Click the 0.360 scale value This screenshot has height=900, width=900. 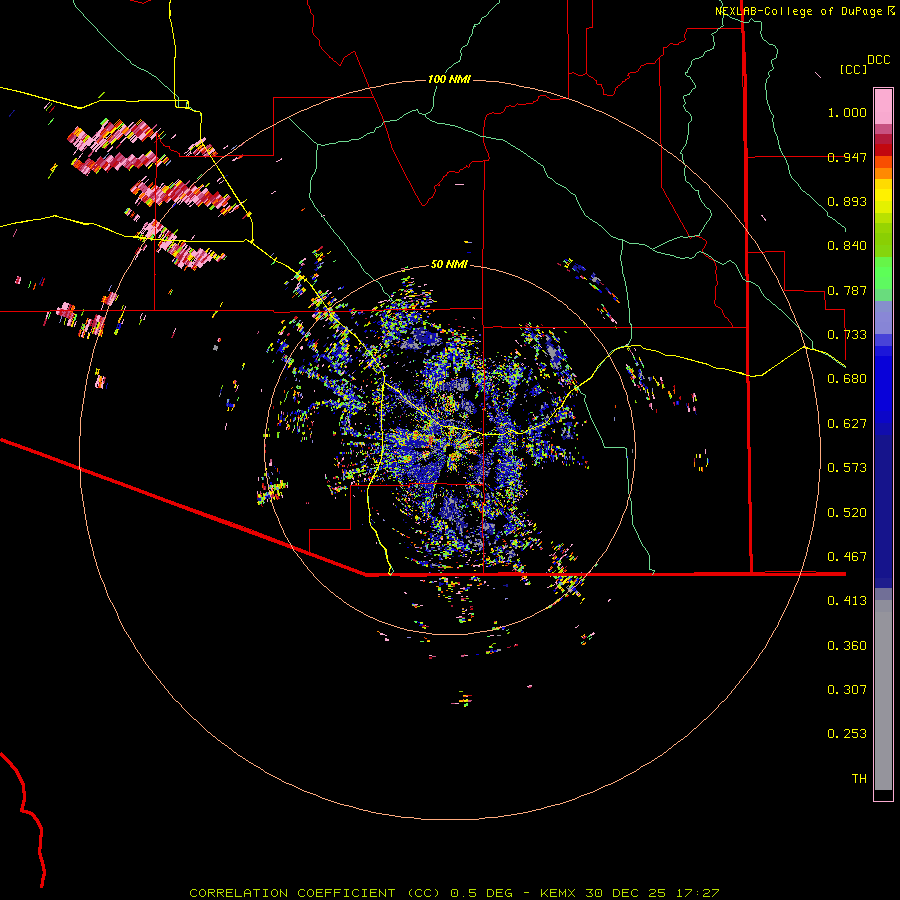847,646
